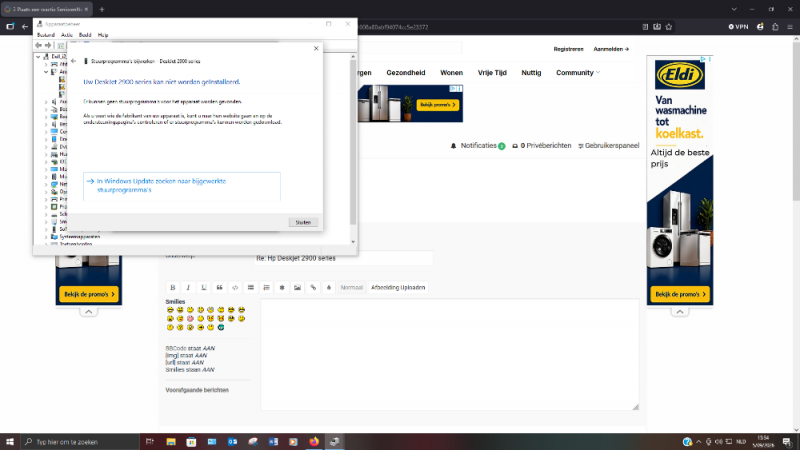Insert bulleted list in forum editor
Image resolution: width=800 pixels, height=450 pixels.
(251, 287)
